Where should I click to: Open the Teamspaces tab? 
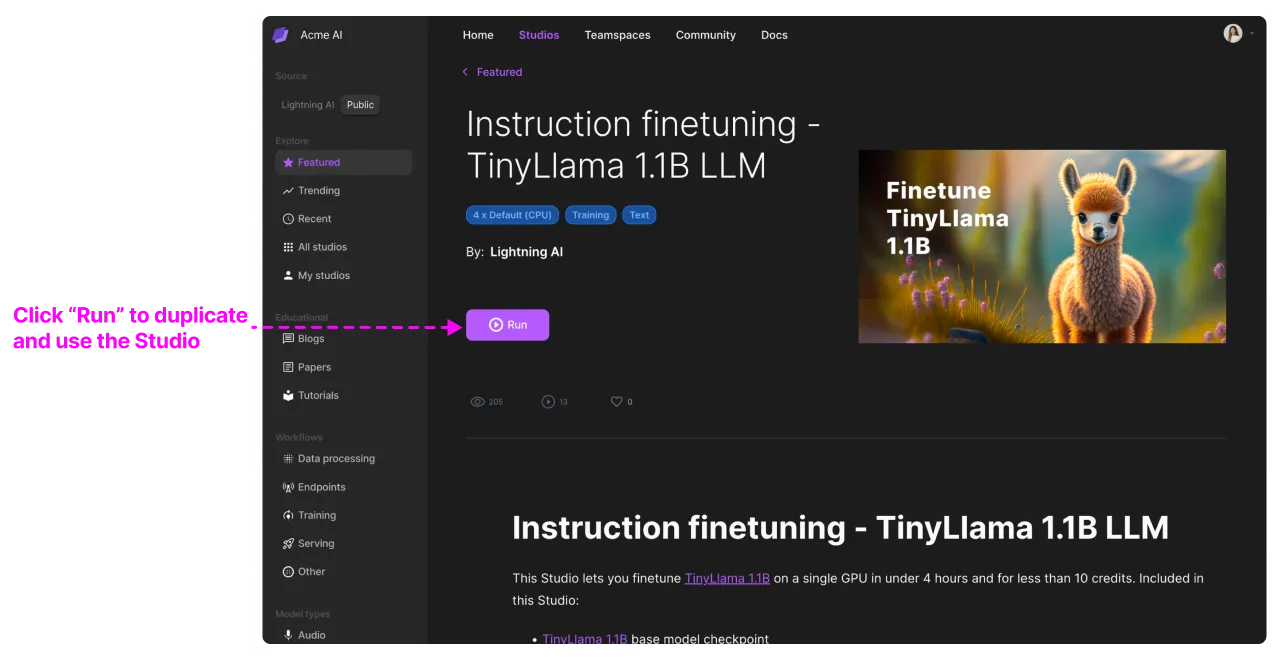(617, 35)
